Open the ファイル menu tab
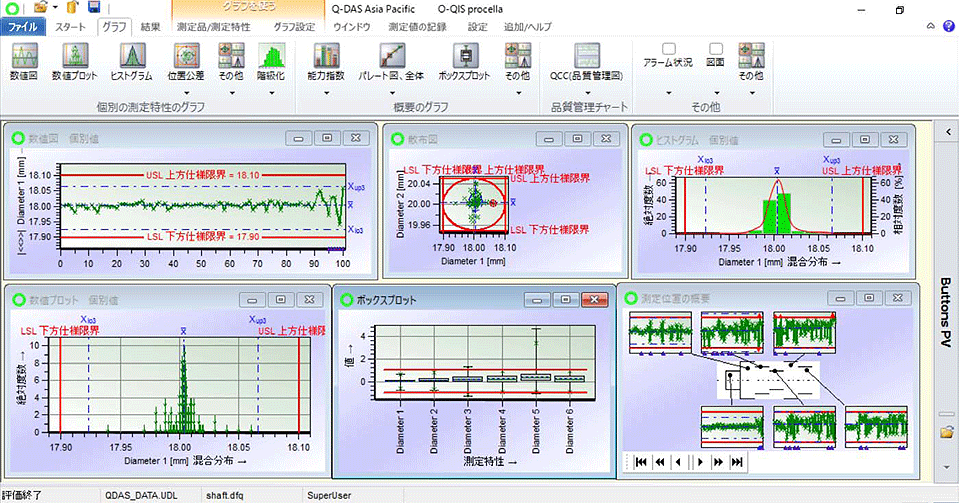This screenshot has width=960, height=503. (23, 27)
